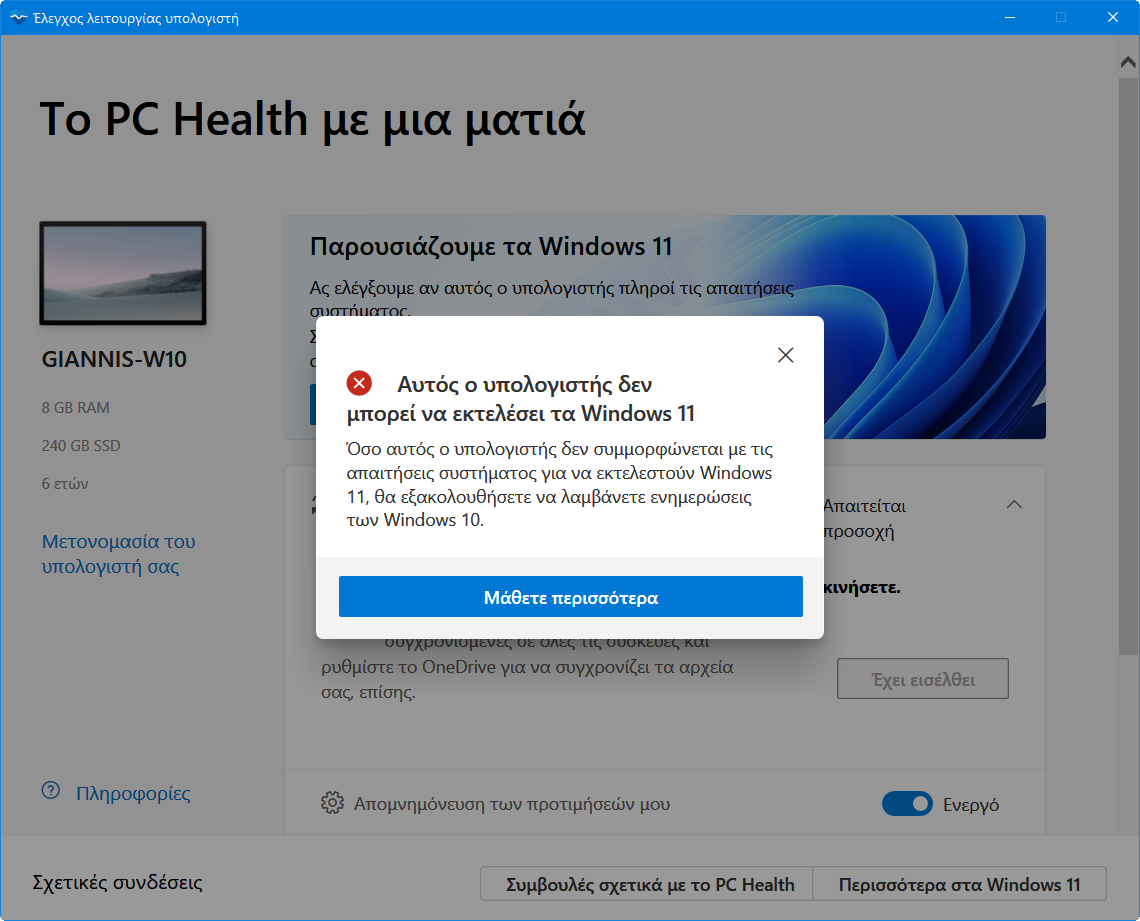This screenshot has width=1140, height=921.
Task: Collapse the Απαιτείται προσοχή section chevron
Action: (x=1014, y=504)
